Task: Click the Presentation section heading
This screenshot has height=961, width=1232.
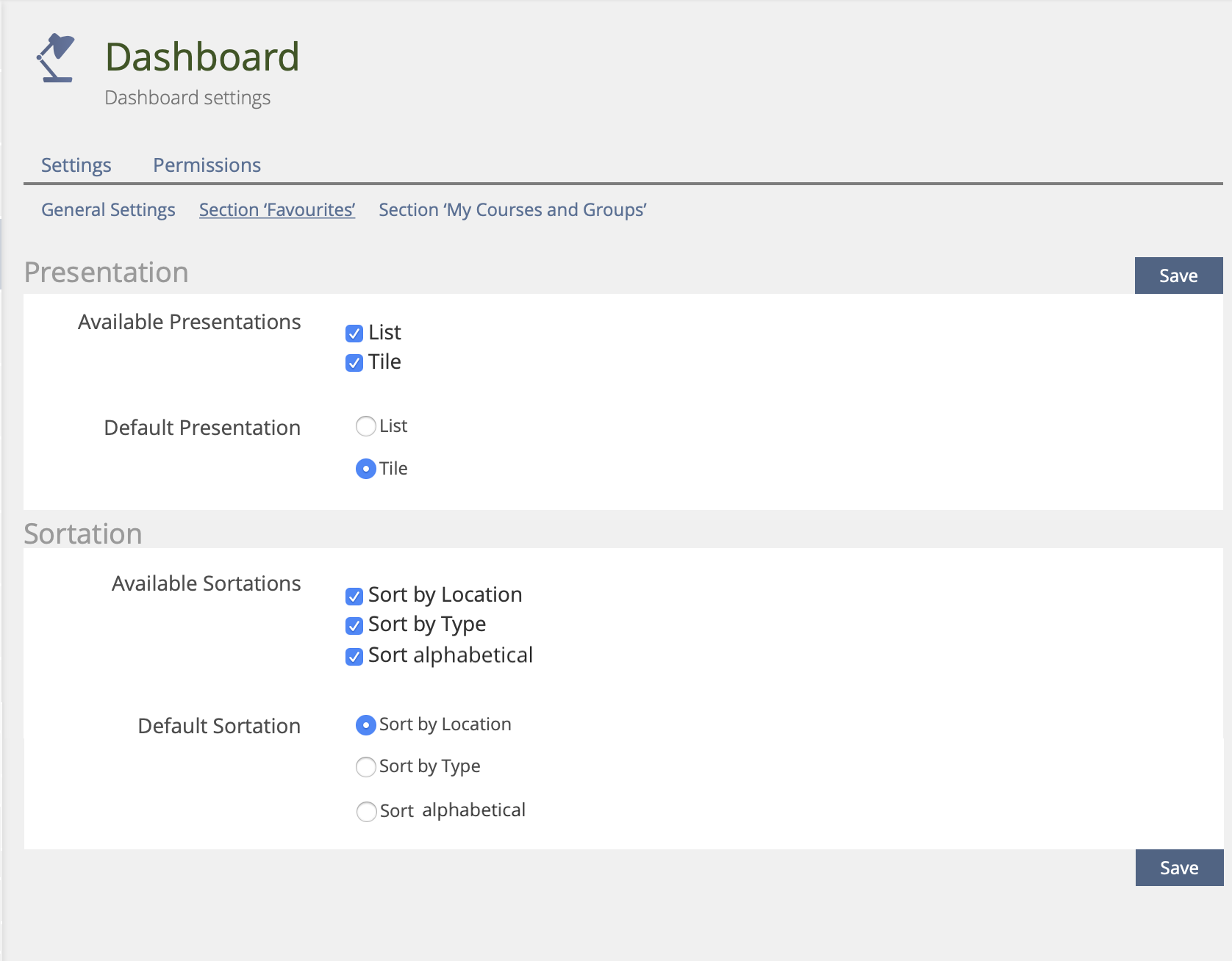Action: tap(107, 273)
